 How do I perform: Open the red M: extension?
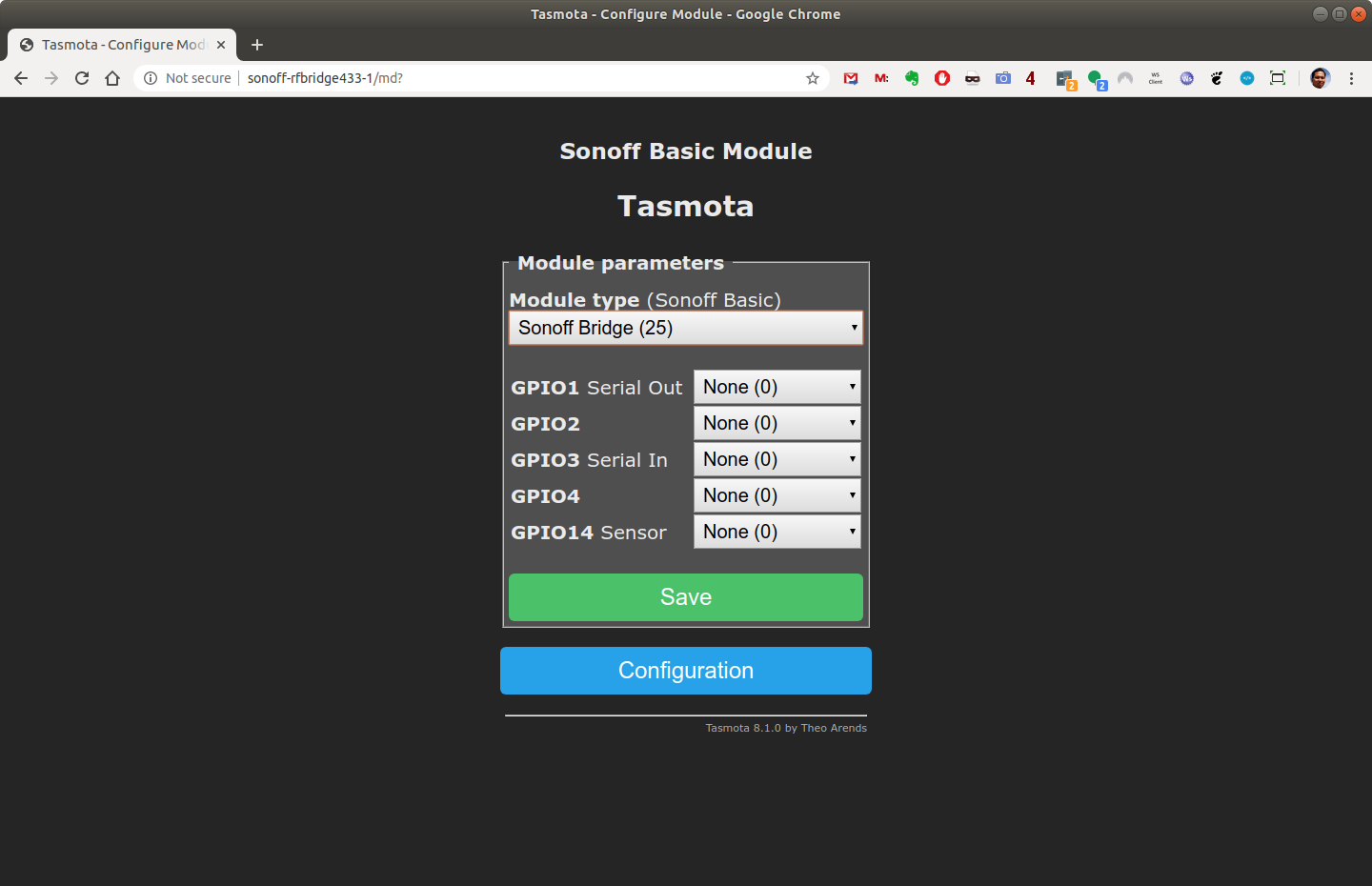[x=881, y=78]
